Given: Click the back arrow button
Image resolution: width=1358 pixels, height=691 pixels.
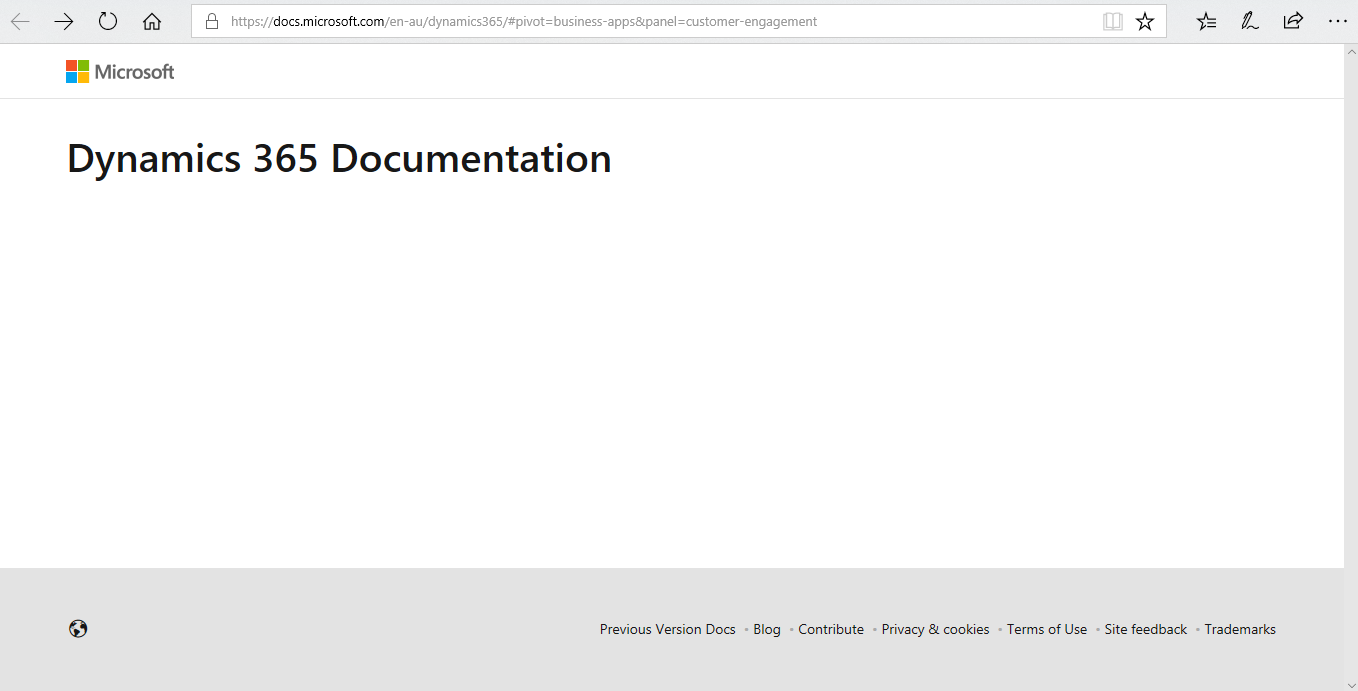Looking at the screenshot, I should [x=20, y=21].
